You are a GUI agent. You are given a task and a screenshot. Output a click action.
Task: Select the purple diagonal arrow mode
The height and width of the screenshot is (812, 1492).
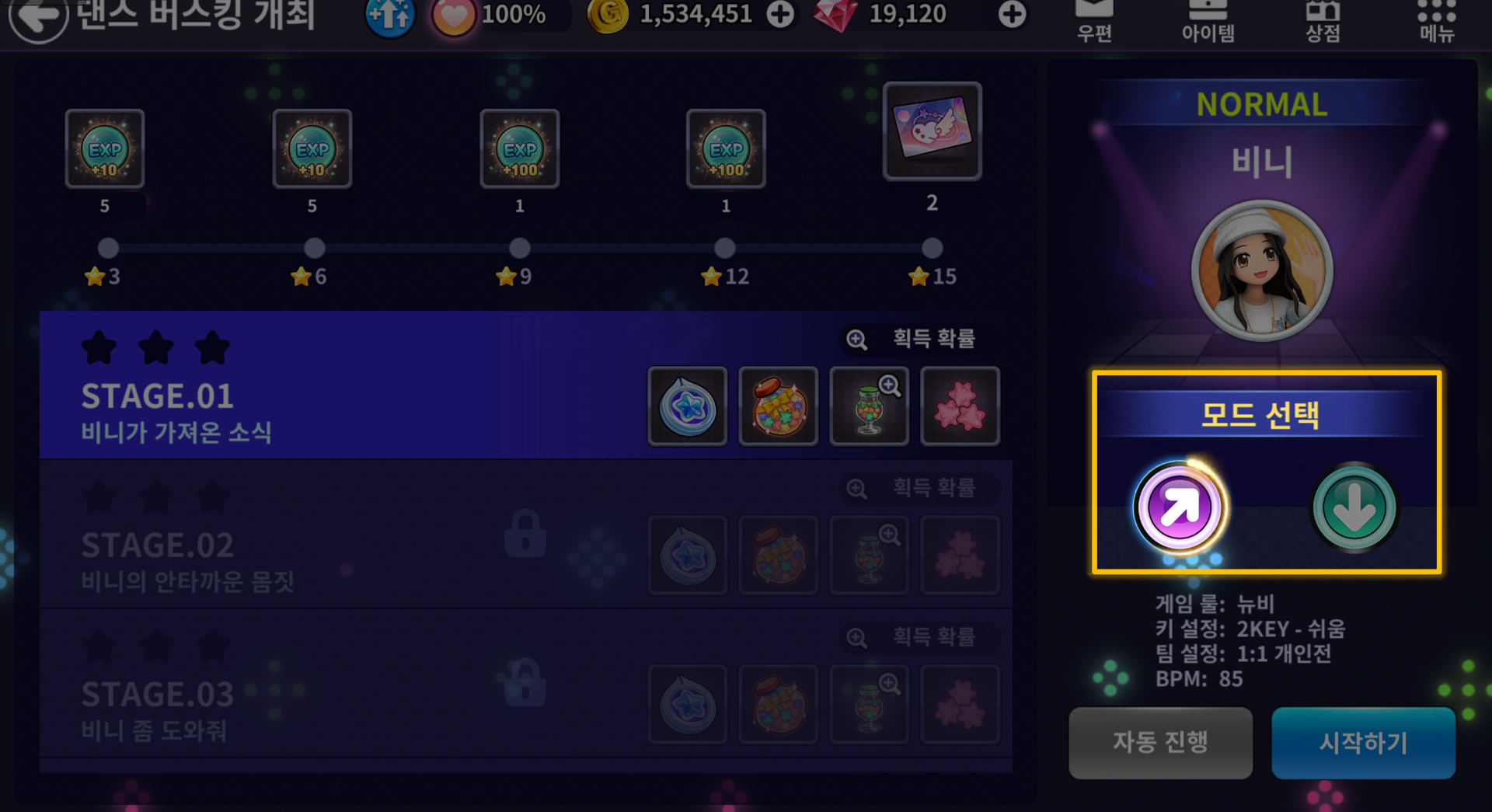coord(1180,507)
